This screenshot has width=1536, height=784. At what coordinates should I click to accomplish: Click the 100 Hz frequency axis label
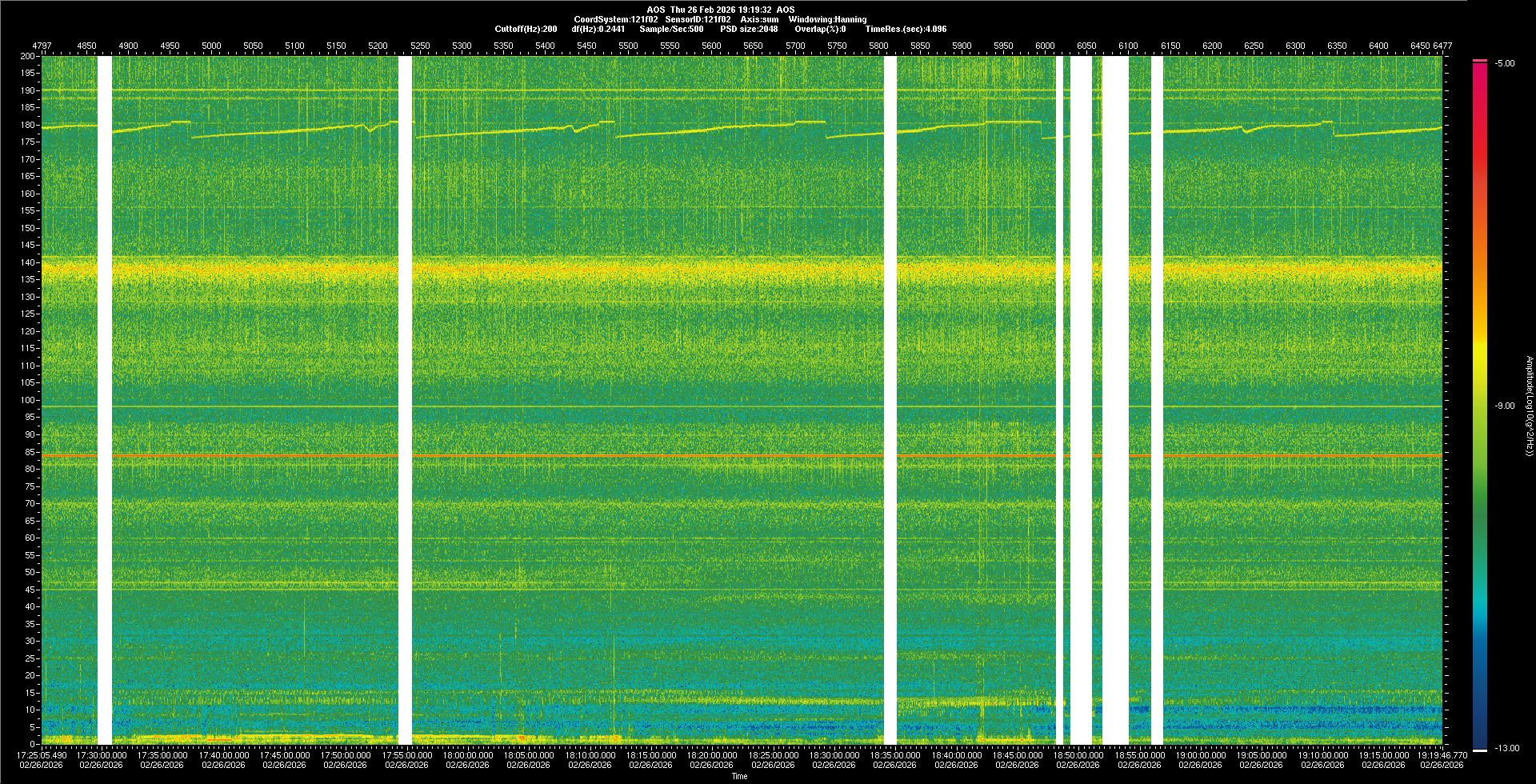(x=28, y=400)
